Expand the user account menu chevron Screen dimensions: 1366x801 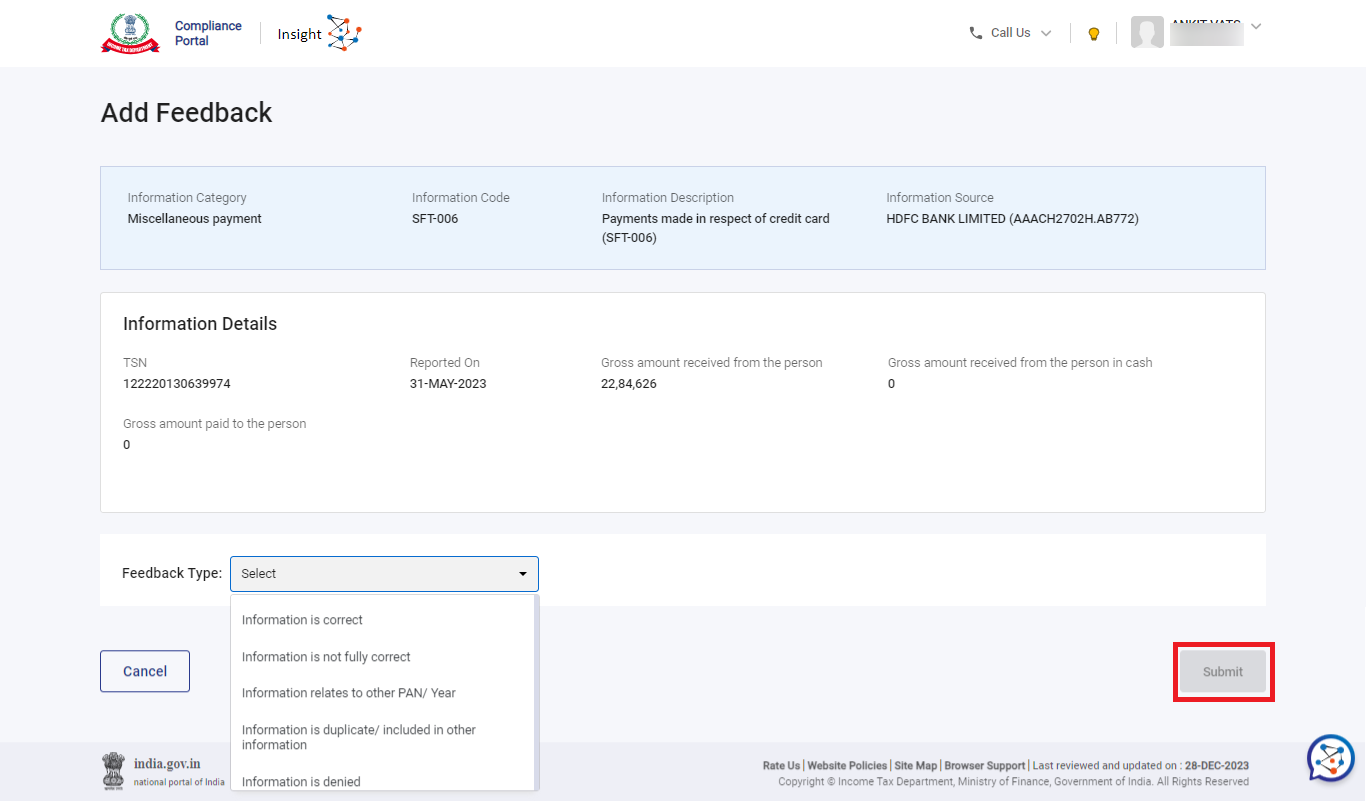coord(1256,27)
